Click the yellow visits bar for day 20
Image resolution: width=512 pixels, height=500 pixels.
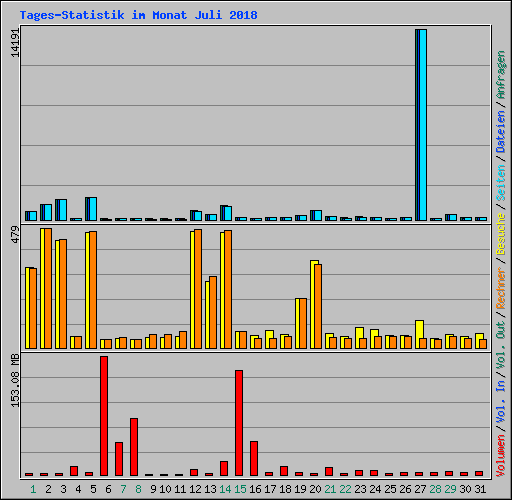[313, 304]
